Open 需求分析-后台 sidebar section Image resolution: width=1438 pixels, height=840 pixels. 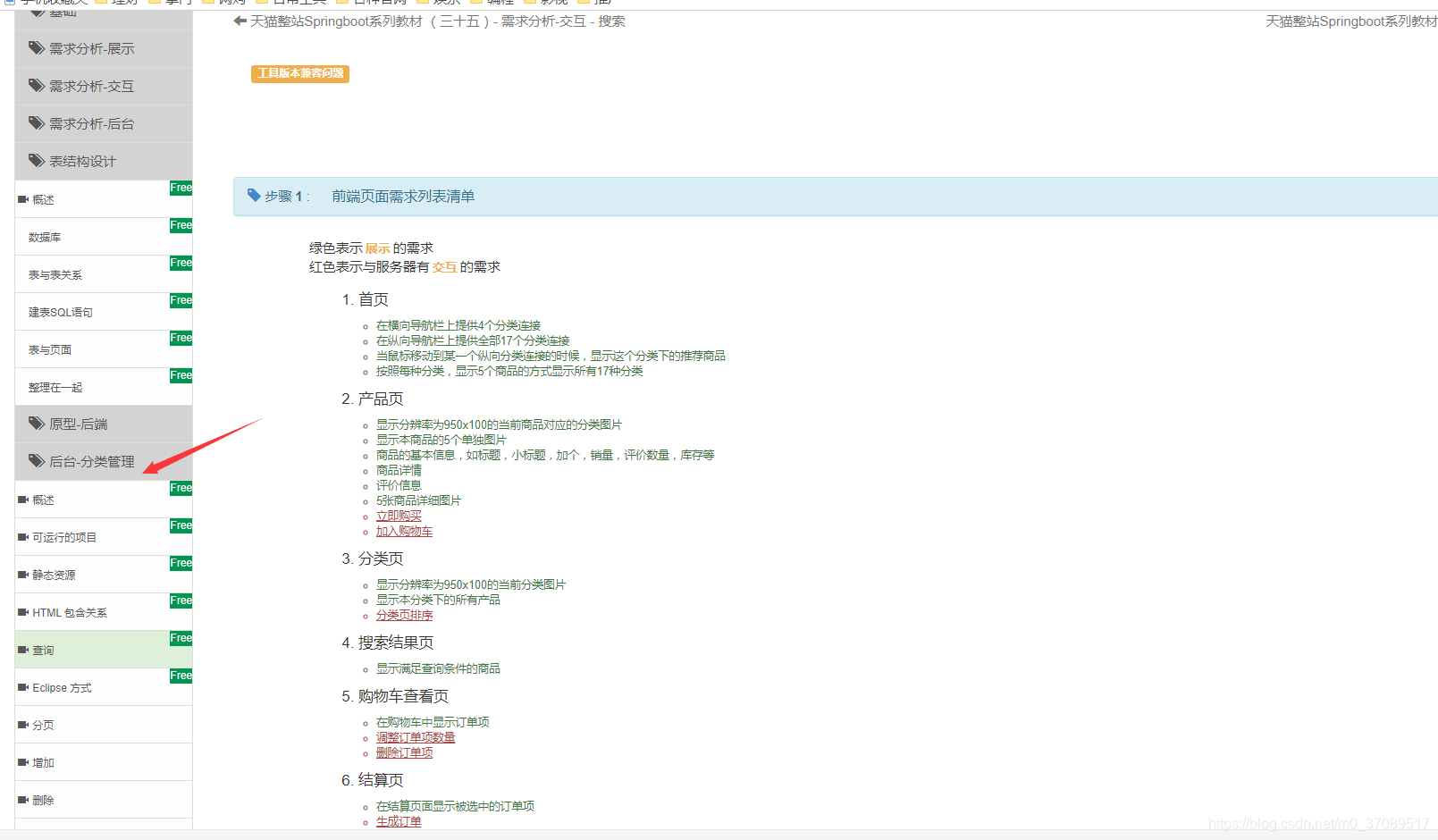click(x=104, y=123)
